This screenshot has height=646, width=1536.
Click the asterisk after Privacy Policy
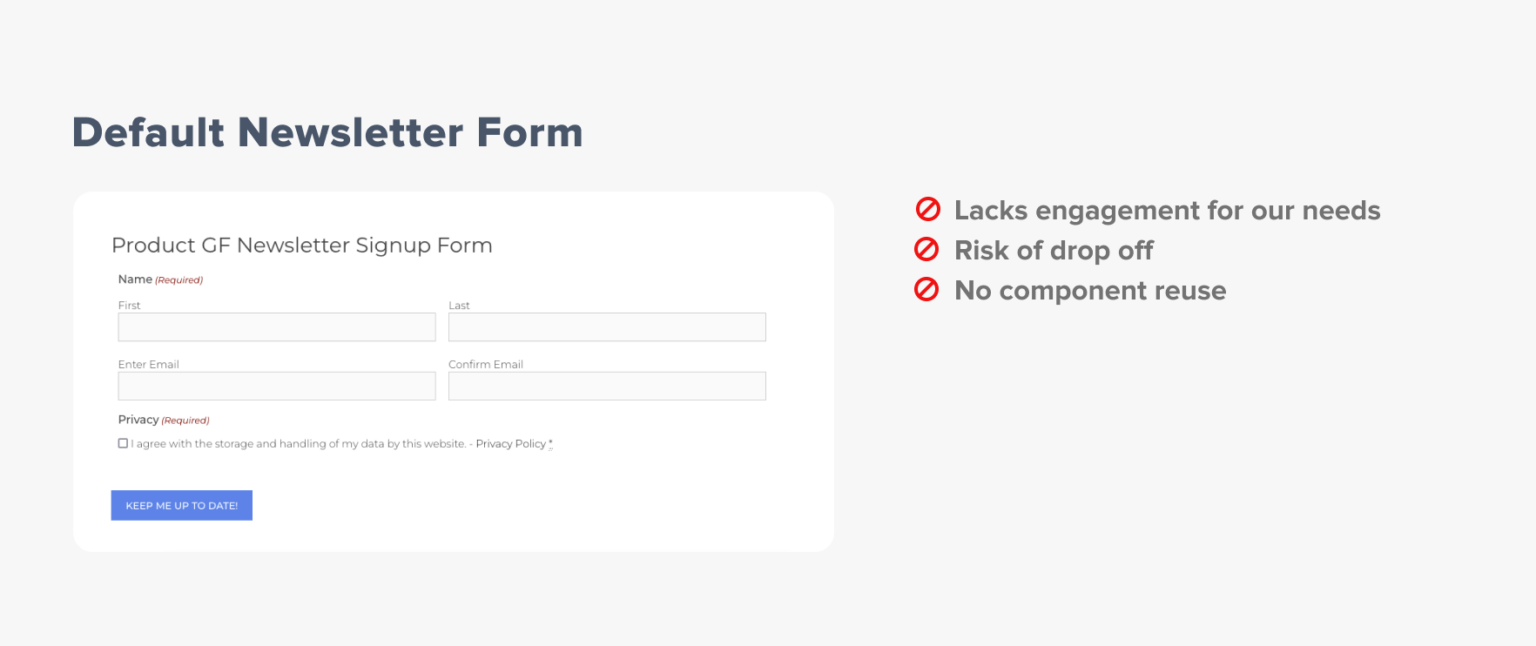[x=549, y=443]
